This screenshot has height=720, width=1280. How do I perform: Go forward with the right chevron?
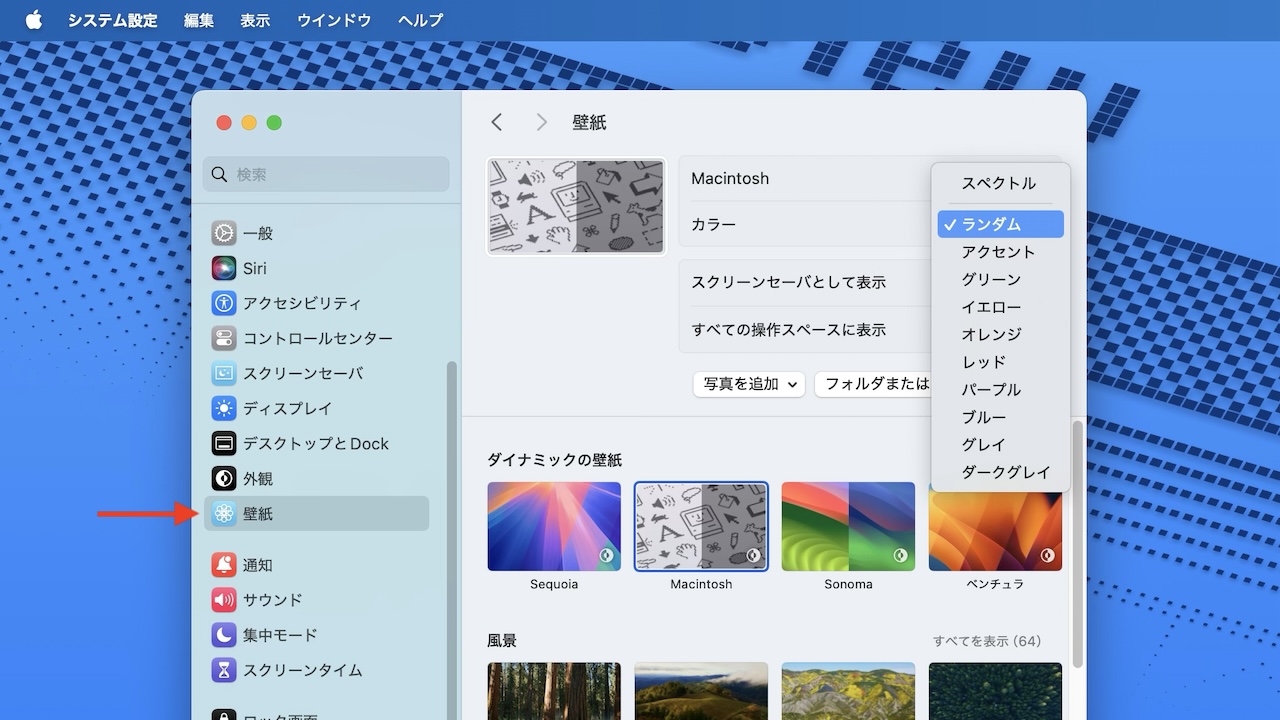click(541, 122)
